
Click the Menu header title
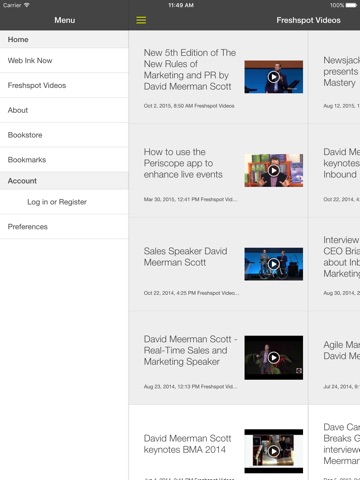pyautogui.click(x=65, y=20)
